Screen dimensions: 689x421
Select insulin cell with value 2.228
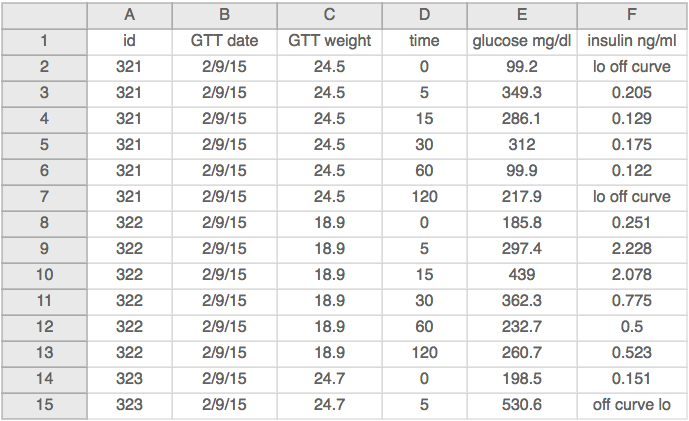coord(631,249)
